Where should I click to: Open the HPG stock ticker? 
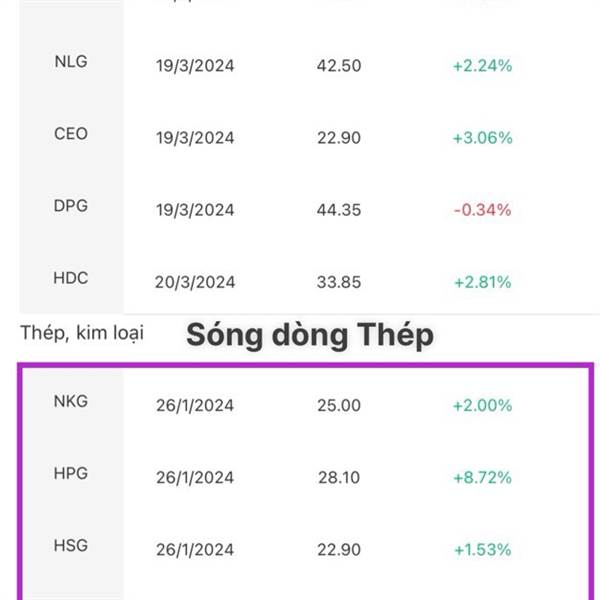tap(71, 473)
